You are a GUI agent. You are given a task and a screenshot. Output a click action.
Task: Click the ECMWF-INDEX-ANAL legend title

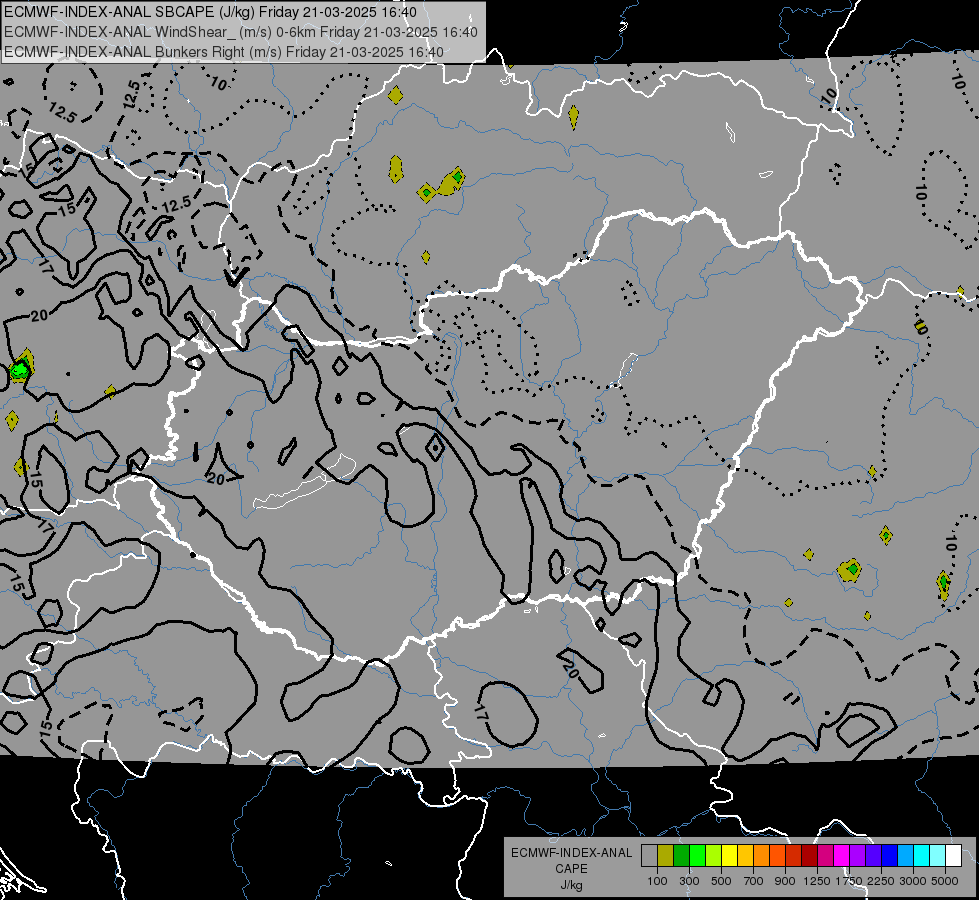pos(572,853)
